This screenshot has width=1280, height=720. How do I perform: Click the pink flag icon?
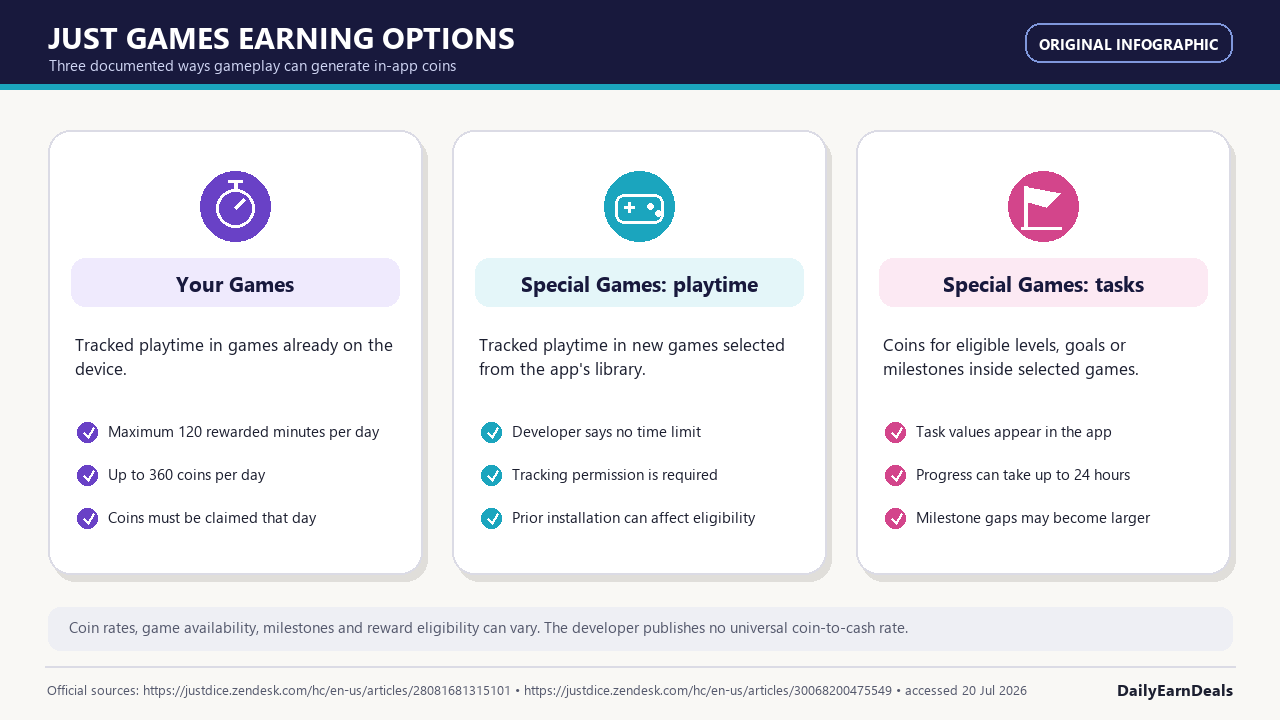tap(1043, 206)
